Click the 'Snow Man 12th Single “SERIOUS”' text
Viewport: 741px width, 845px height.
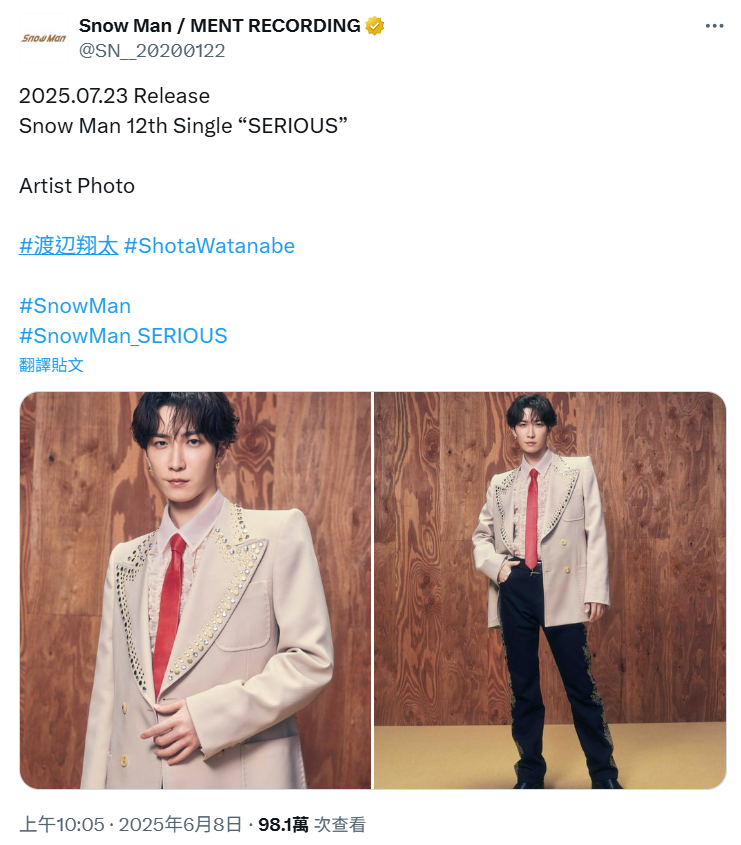[183, 126]
